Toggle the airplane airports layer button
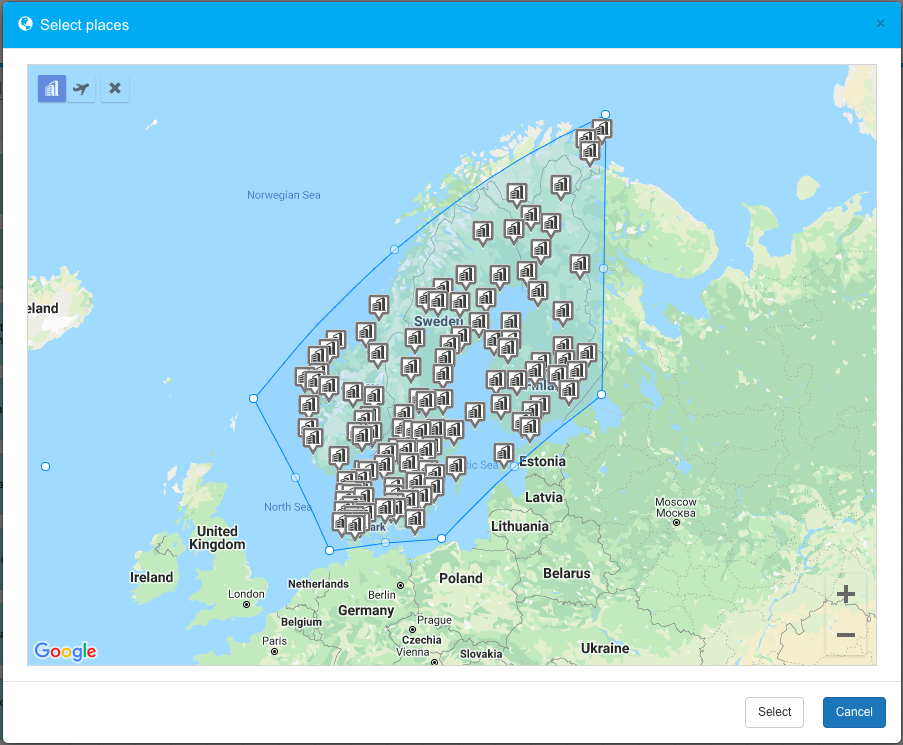The height and width of the screenshot is (745, 903). (82, 89)
